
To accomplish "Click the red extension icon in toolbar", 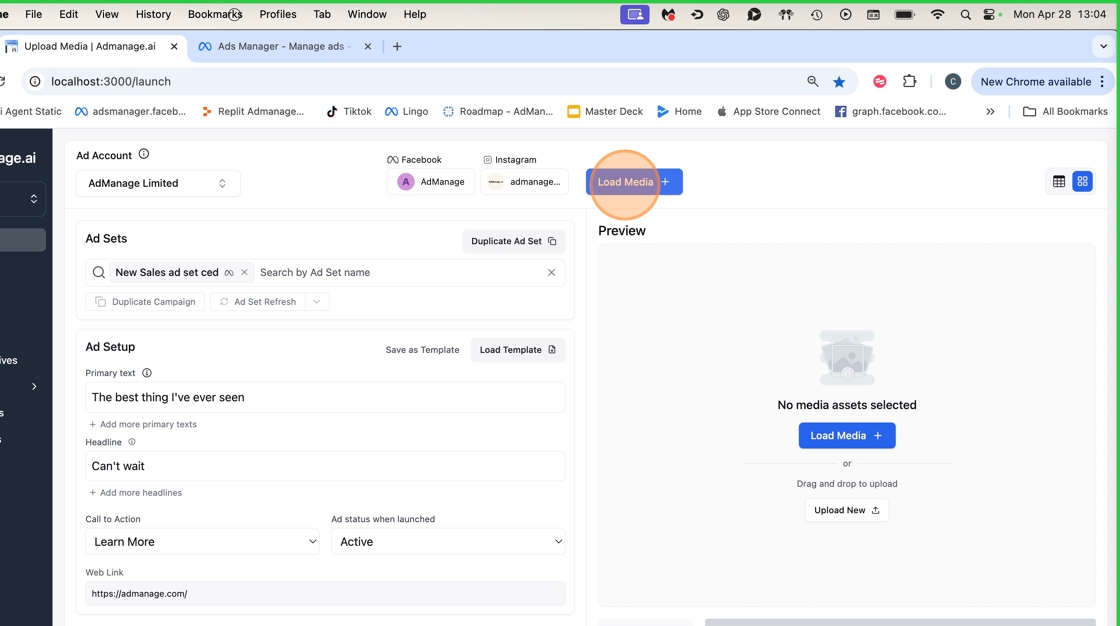I will [x=880, y=81].
